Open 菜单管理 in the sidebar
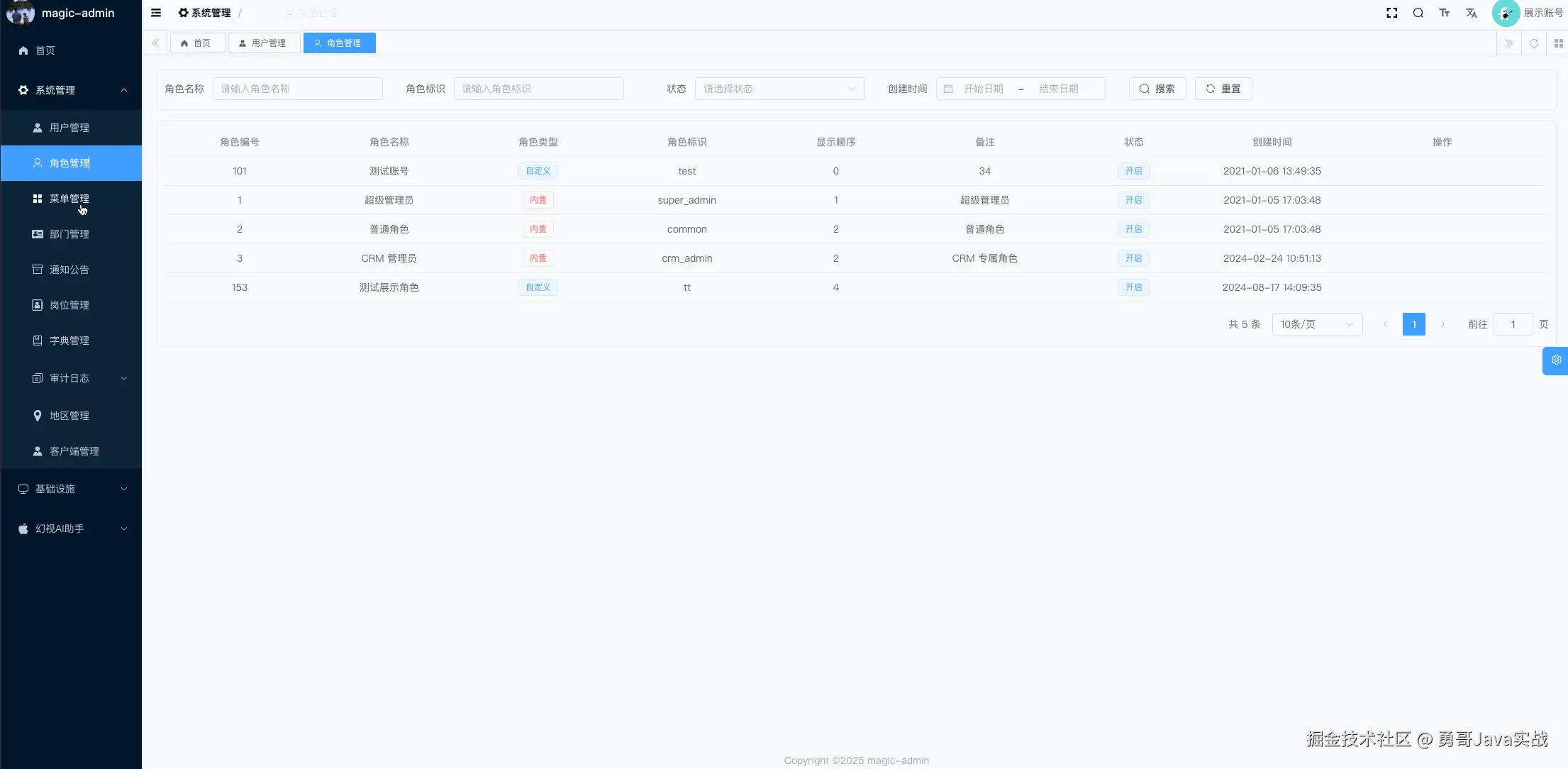The width and height of the screenshot is (1568, 769). coord(69,199)
